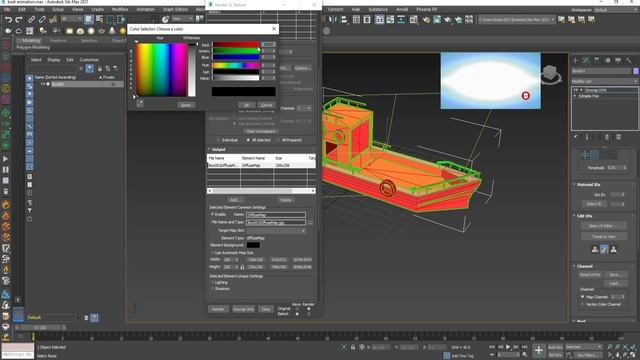
Task: Collapse the Output rollout
Action: [x=210, y=149]
